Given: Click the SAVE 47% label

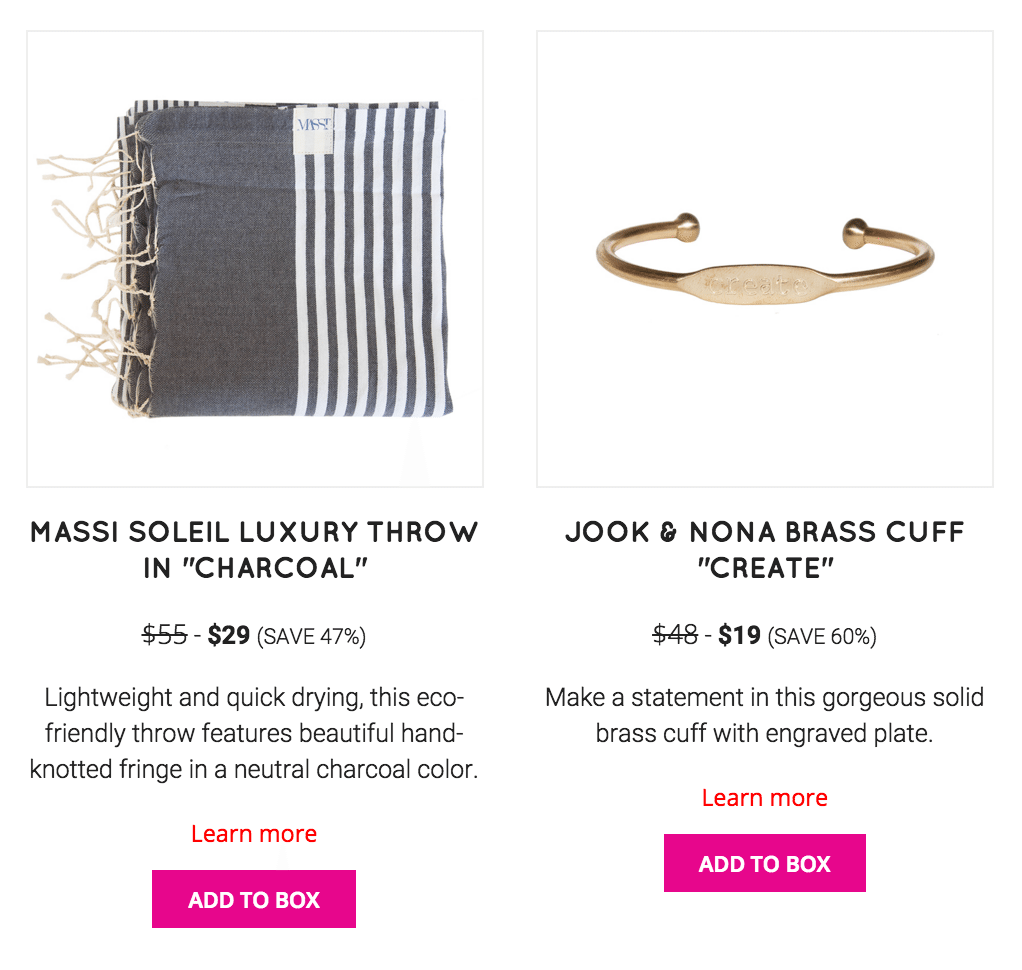Looking at the screenshot, I should [x=312, y=636].
